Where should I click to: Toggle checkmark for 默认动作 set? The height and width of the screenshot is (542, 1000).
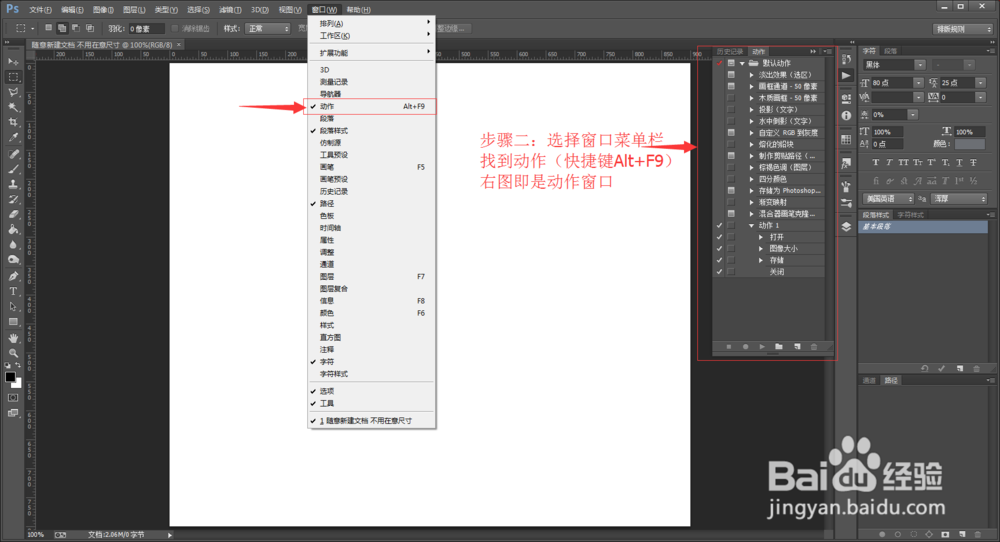(x=719, y=63)
